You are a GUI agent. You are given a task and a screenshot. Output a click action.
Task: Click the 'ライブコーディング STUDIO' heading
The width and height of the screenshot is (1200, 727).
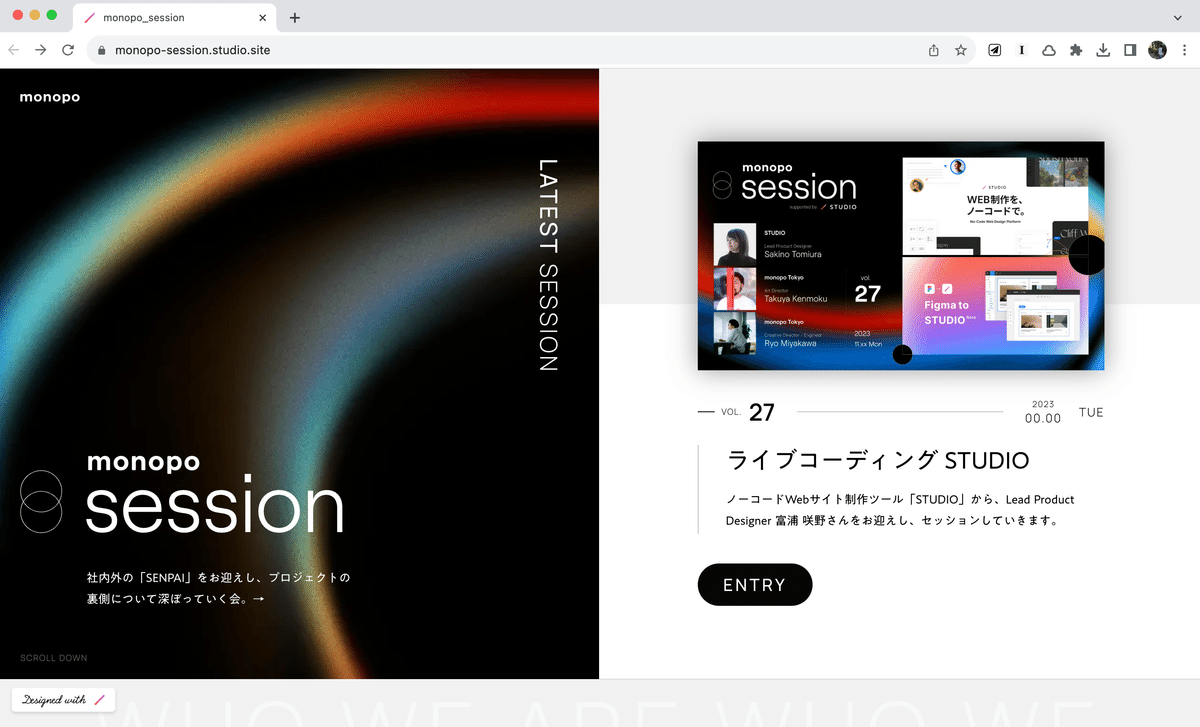tap(878, 461)
